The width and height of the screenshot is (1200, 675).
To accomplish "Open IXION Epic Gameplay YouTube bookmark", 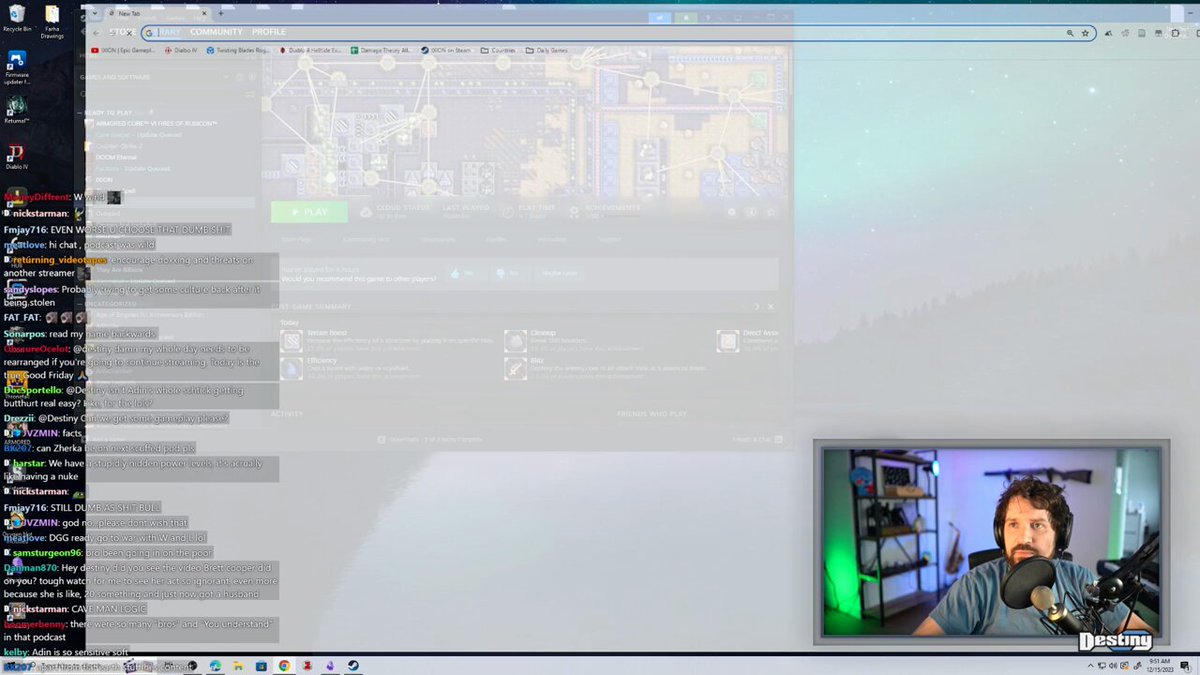I will pyautogui.click(x=122, y=50).
